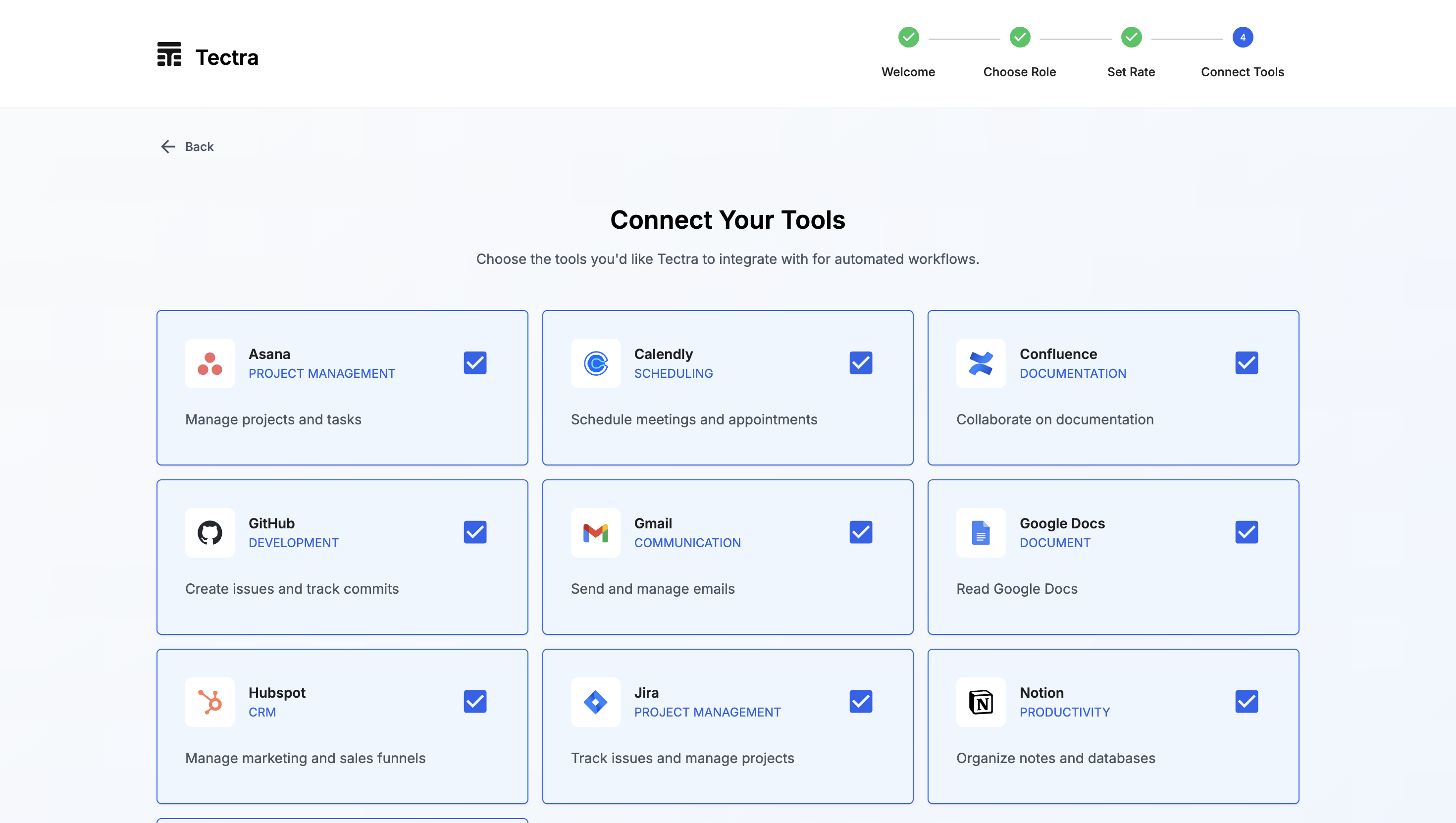
Task: Click the Notion tool name
Action: [x=1041, y=692]
